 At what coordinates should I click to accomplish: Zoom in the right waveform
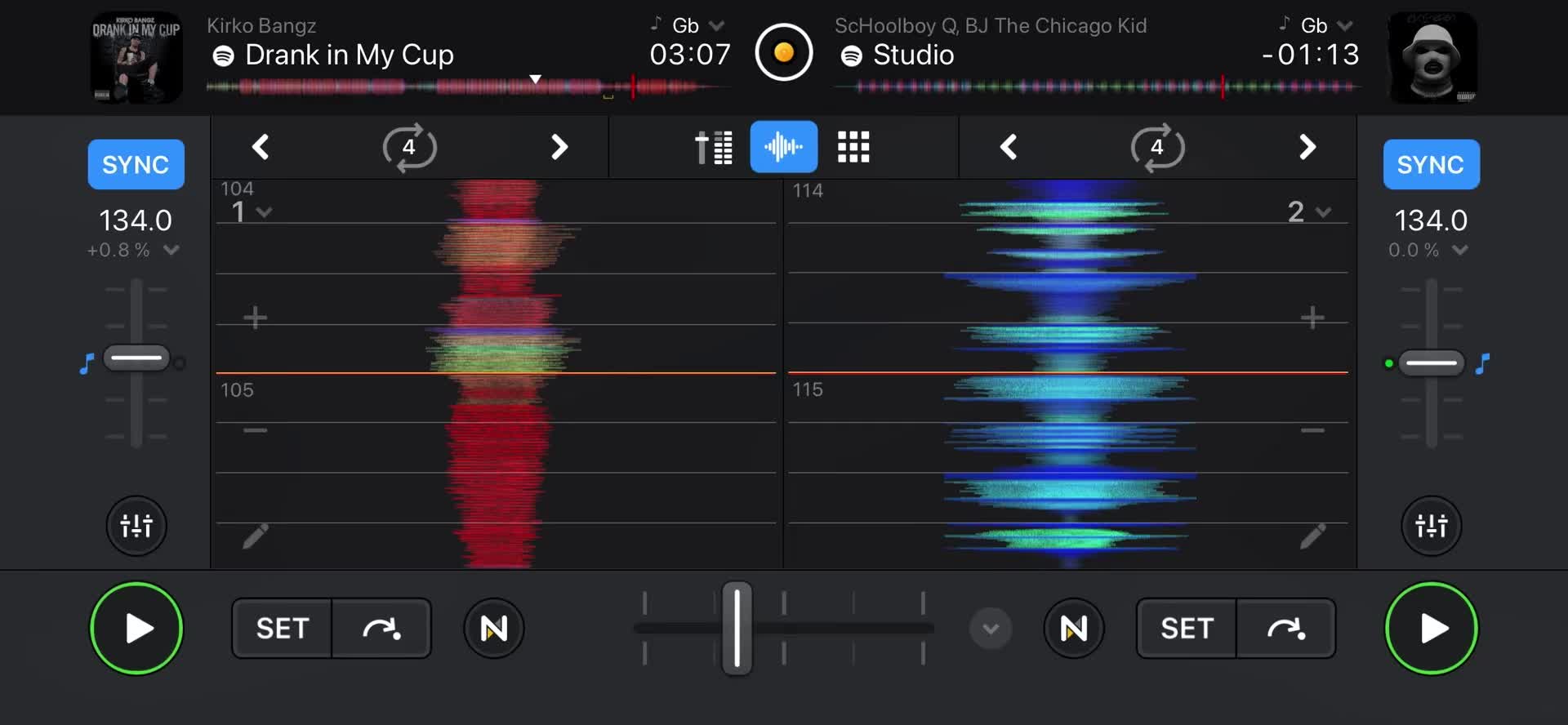(x=1312, y=317)
